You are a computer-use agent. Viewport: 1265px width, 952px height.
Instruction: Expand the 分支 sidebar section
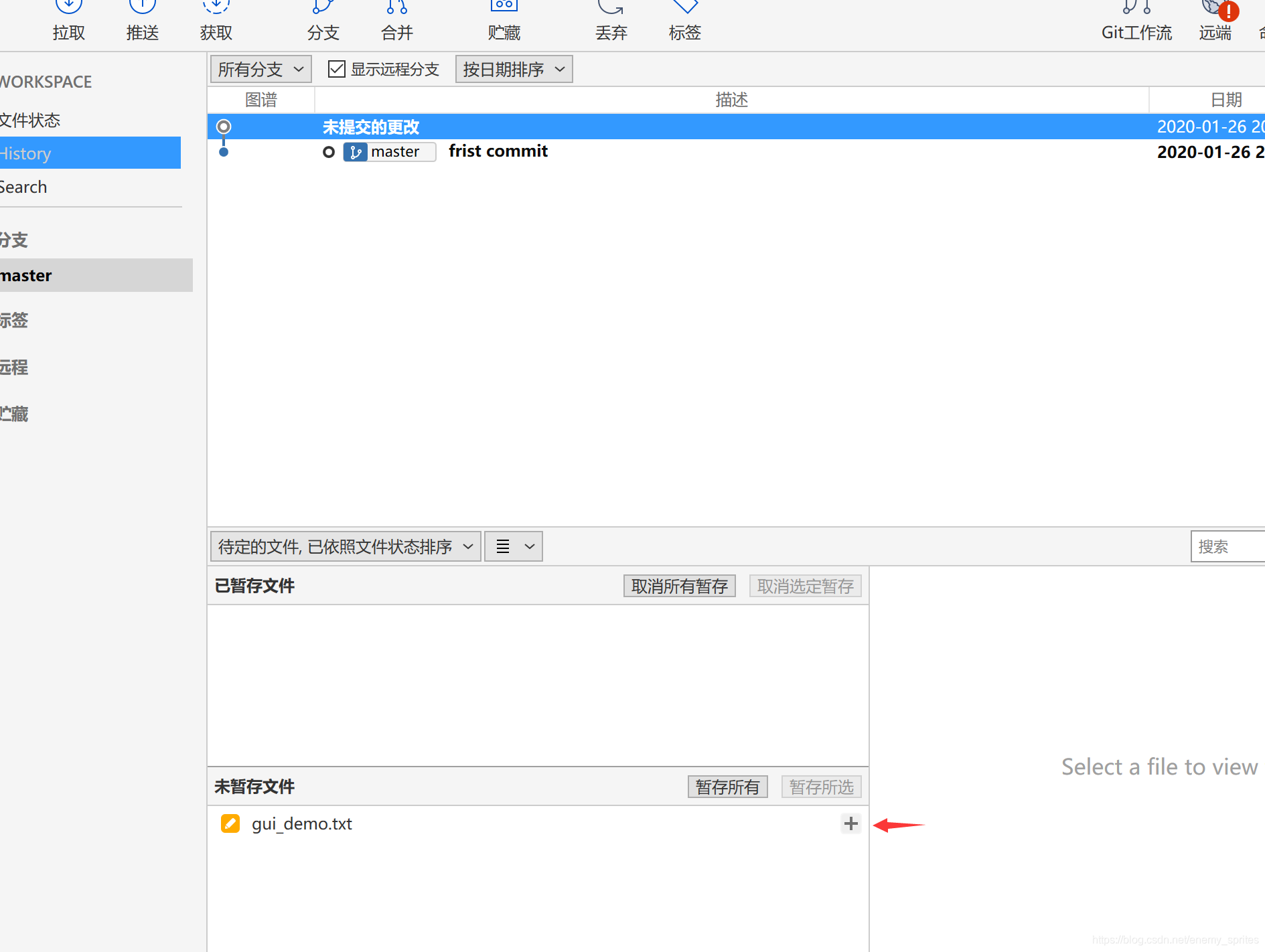[15, 240]
